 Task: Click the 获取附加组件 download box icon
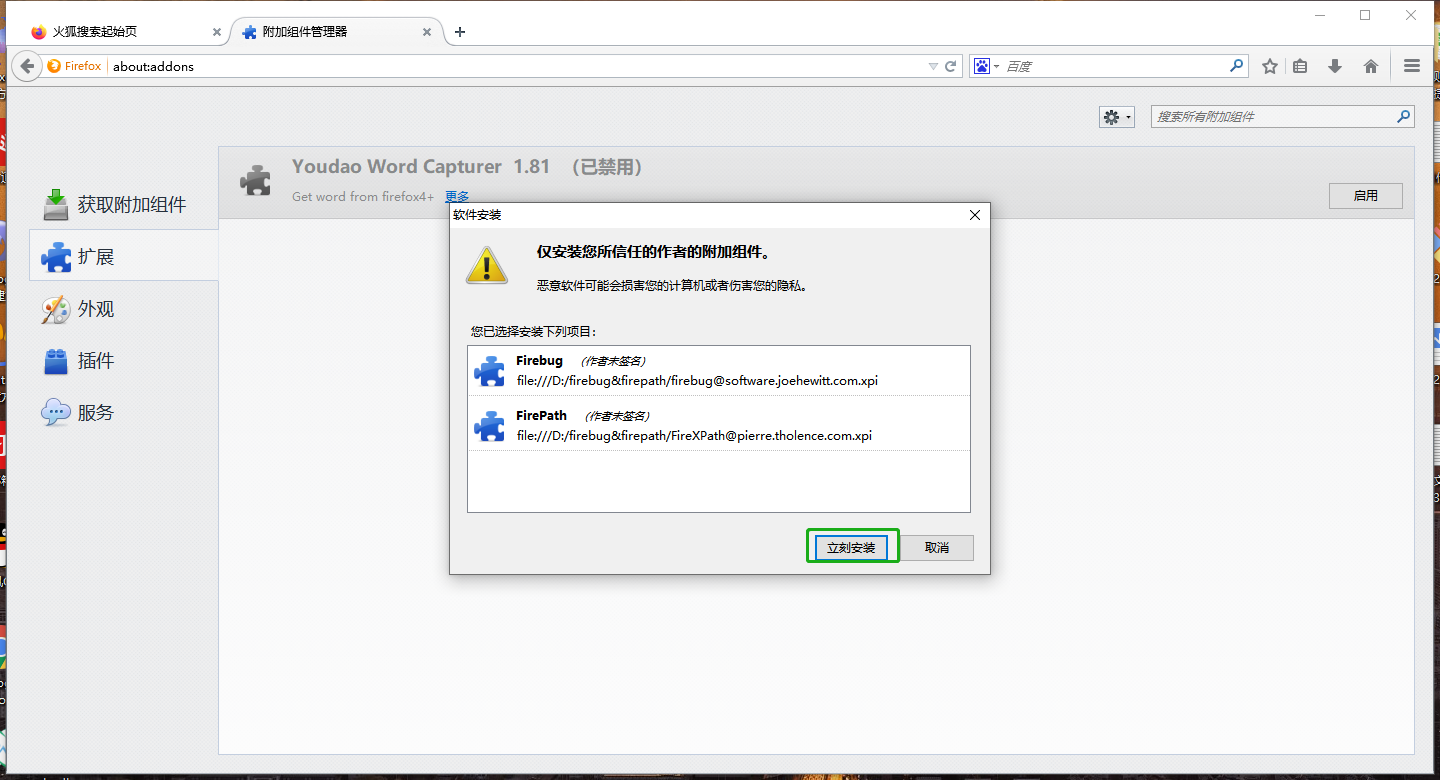coord(56,204)
